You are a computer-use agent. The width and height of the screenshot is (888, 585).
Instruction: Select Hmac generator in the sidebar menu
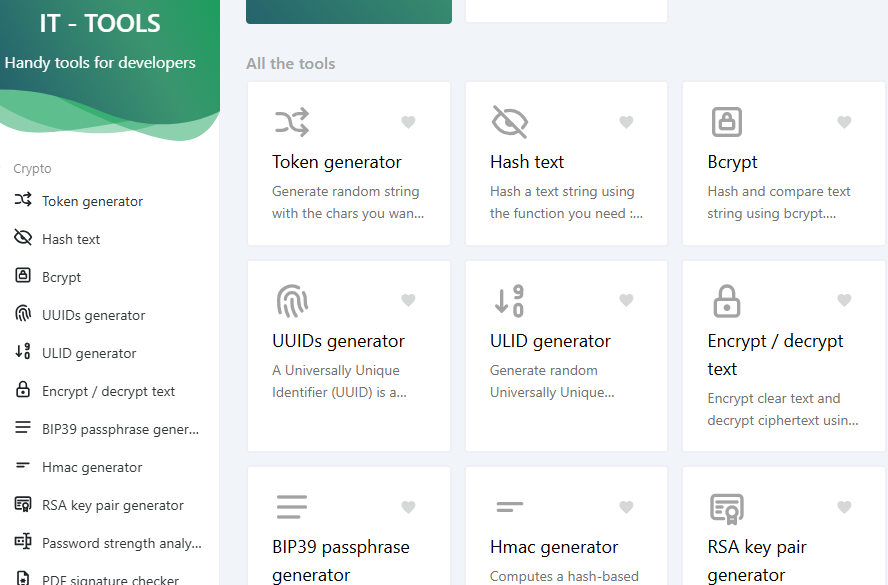pos(92,467)
